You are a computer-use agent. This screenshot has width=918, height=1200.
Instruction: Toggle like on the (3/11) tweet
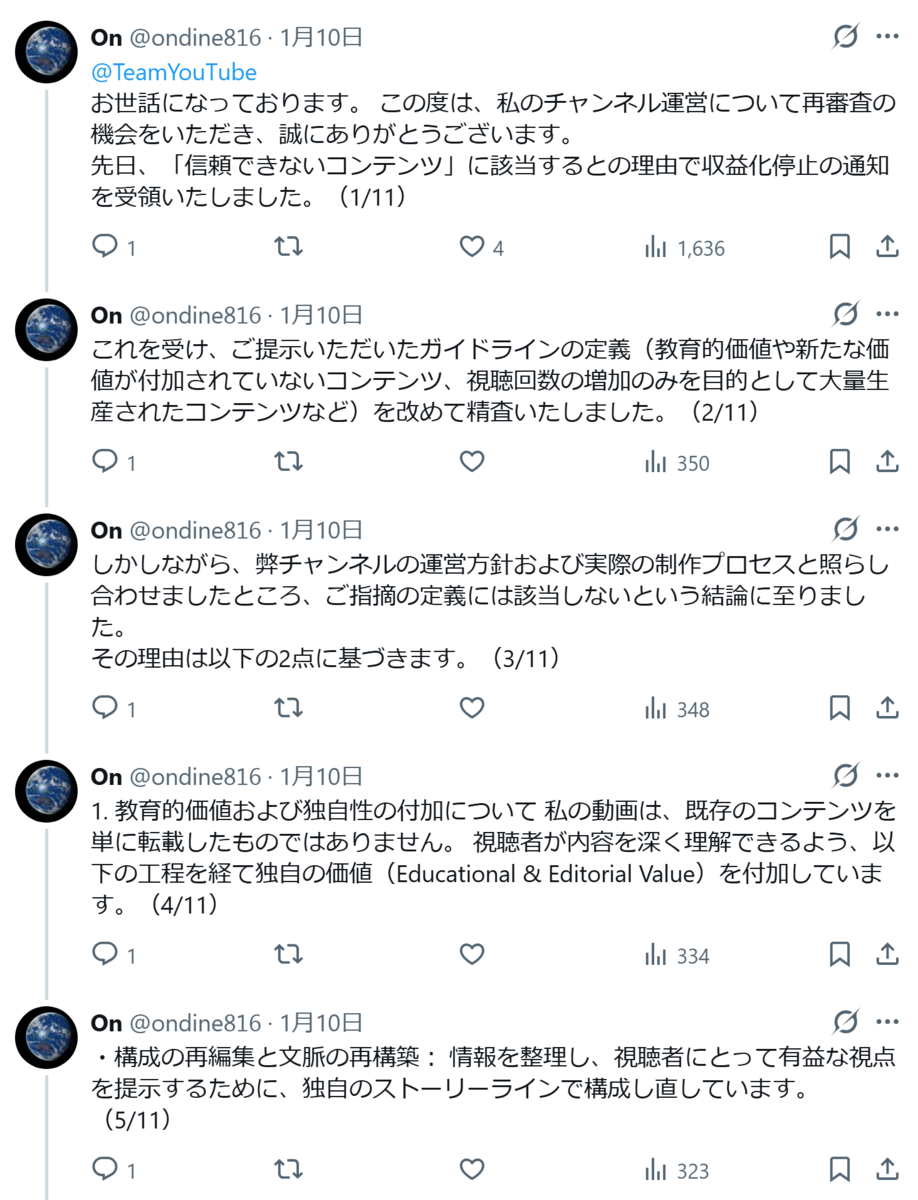pos(472,709)
